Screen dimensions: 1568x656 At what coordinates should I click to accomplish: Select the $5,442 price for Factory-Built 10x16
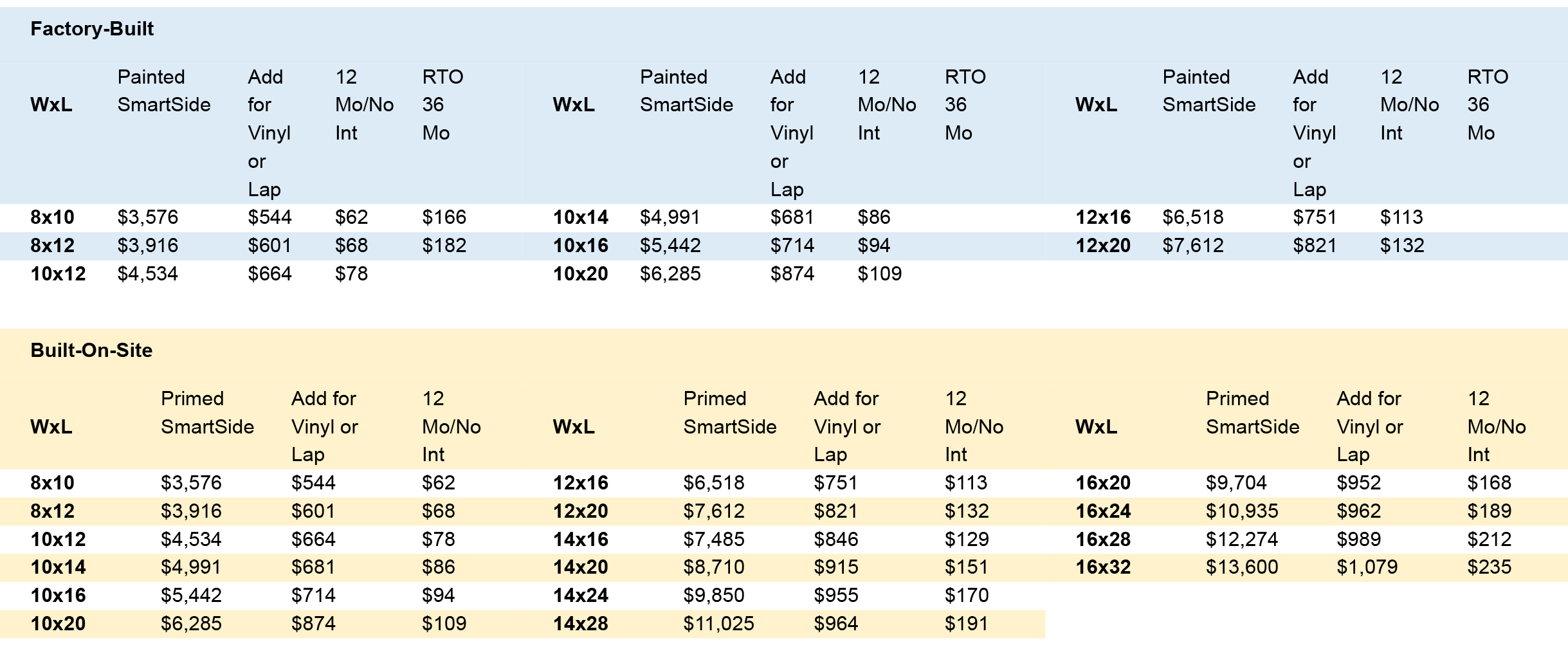point(670,246)
